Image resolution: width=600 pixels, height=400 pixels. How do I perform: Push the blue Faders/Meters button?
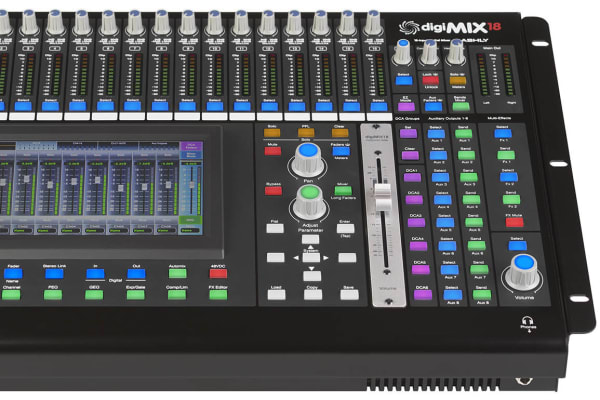point(341,151)
